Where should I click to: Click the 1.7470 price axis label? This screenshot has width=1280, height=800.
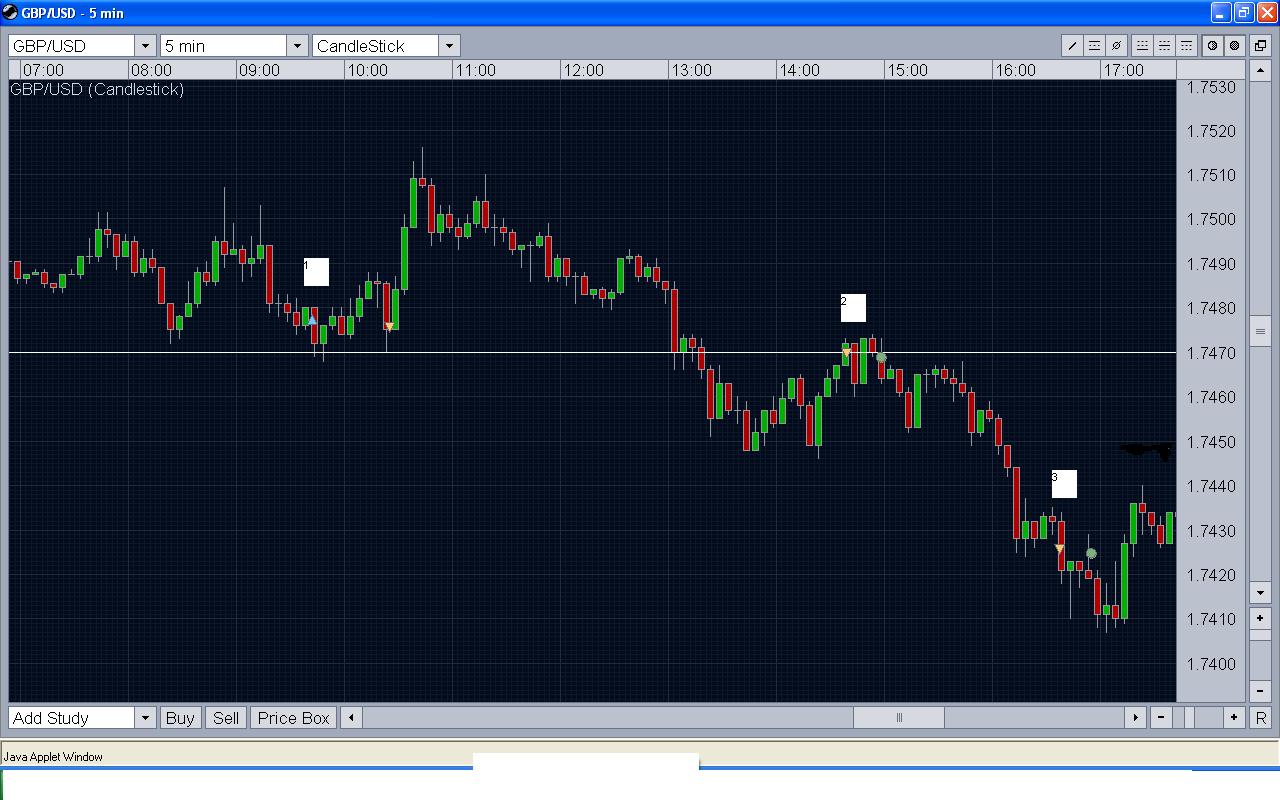1211,353
